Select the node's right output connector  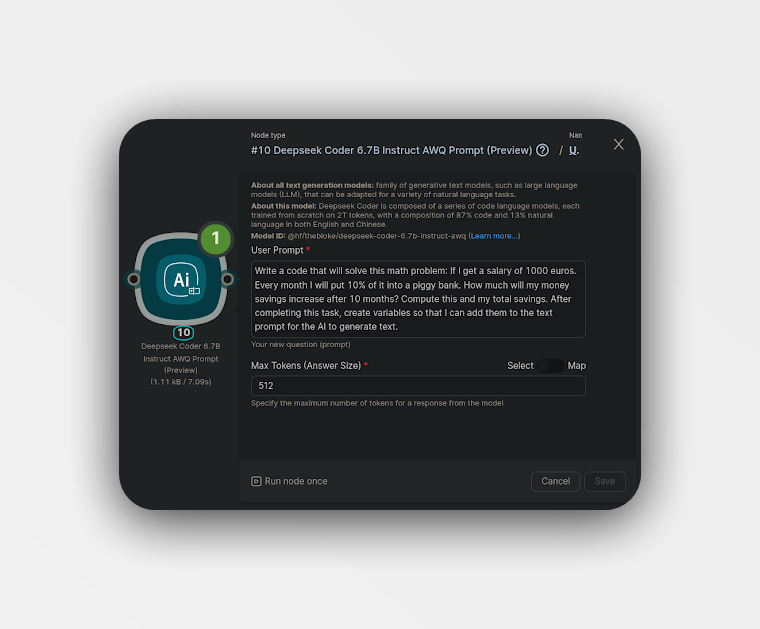[227, 279]
